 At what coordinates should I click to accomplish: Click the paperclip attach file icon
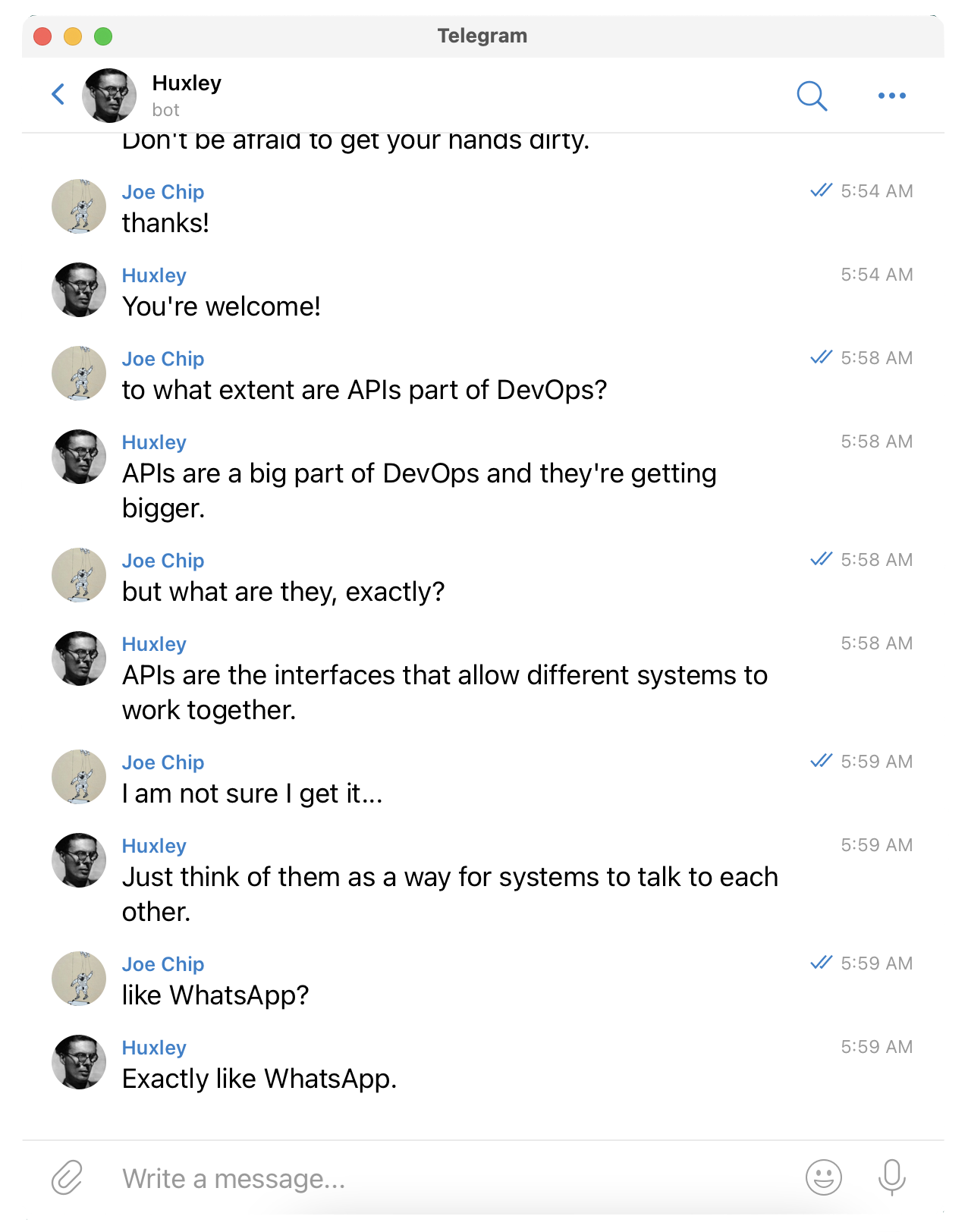coord(67,1177)
